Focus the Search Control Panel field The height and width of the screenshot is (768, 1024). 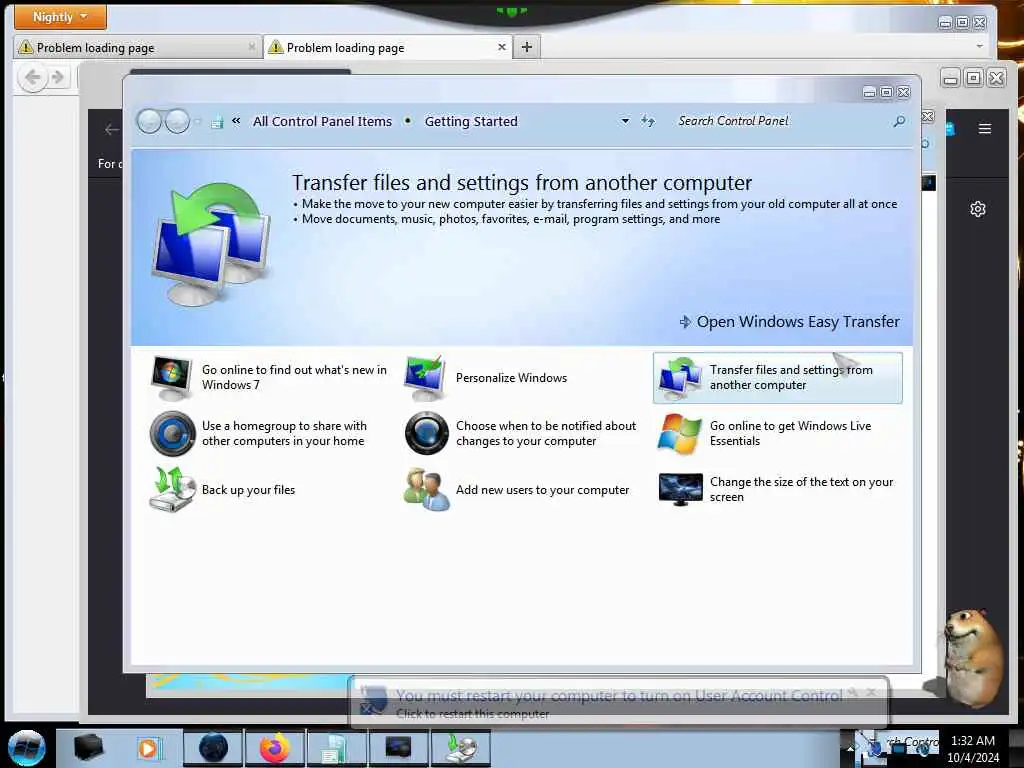click(784, 121)
